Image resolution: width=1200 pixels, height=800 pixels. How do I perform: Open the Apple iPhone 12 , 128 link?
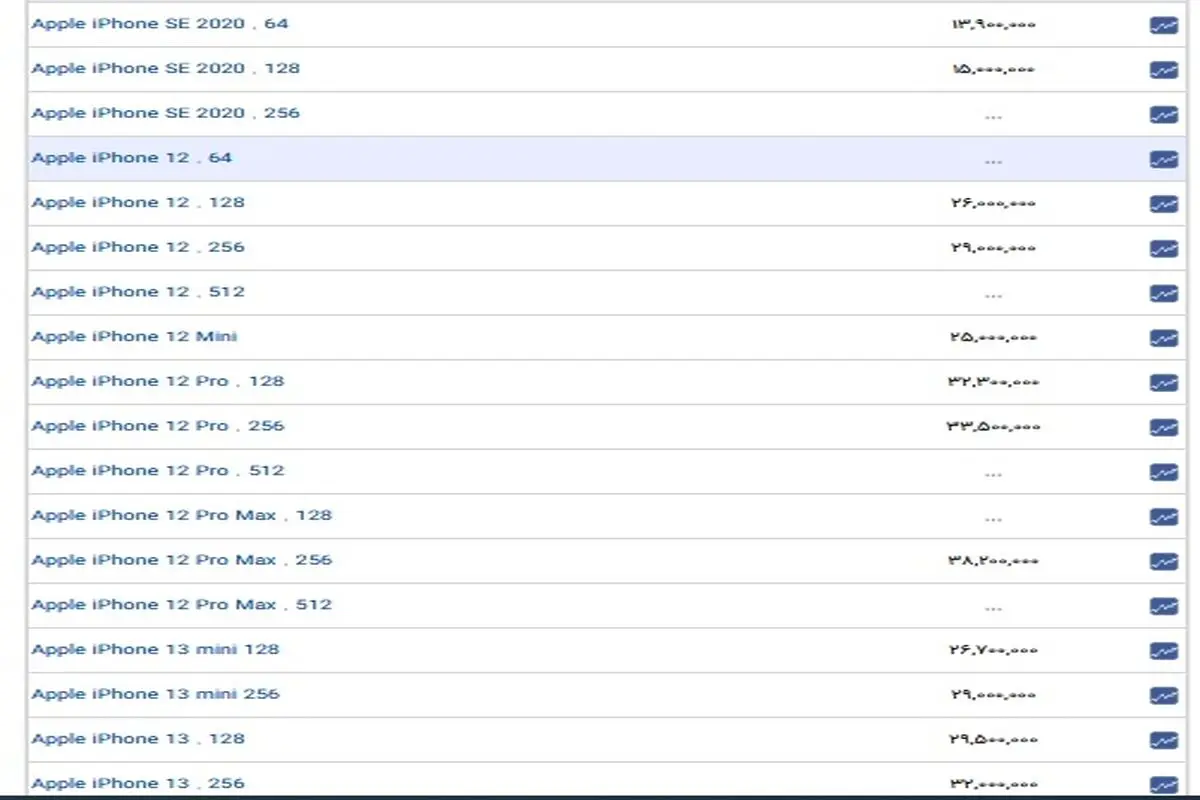tap(138, 202)
